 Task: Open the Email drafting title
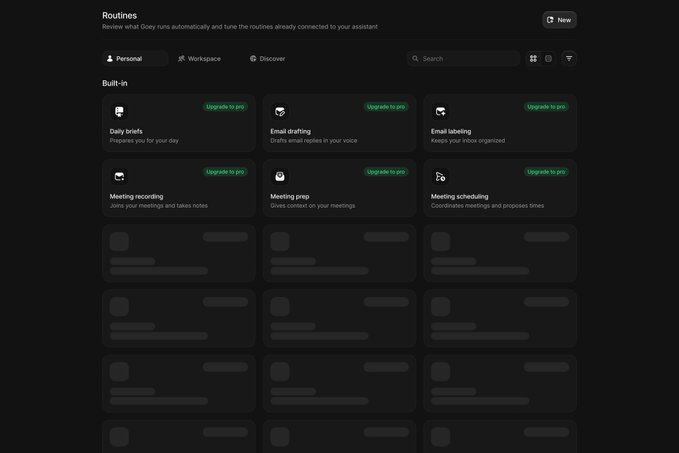[291, 131]
